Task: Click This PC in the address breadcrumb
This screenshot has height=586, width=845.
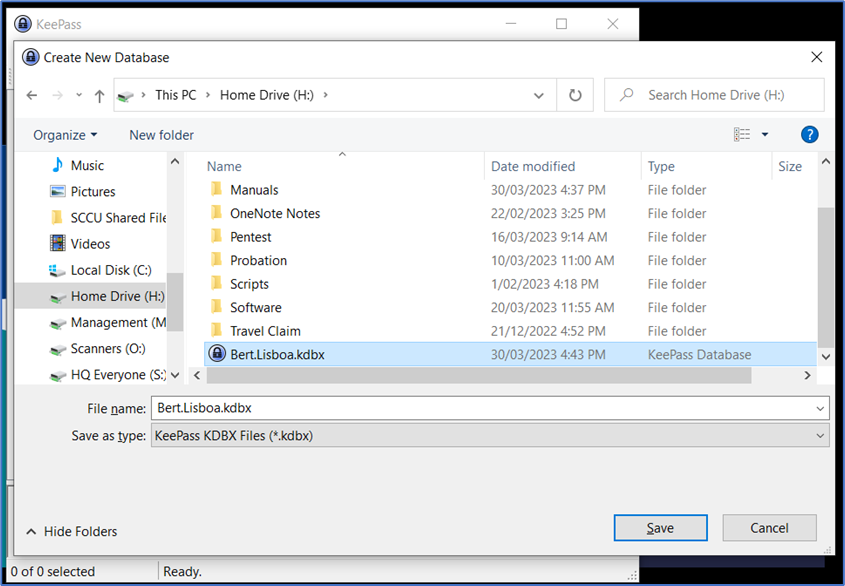Action: pyautogui.click(x=176, y=95)
